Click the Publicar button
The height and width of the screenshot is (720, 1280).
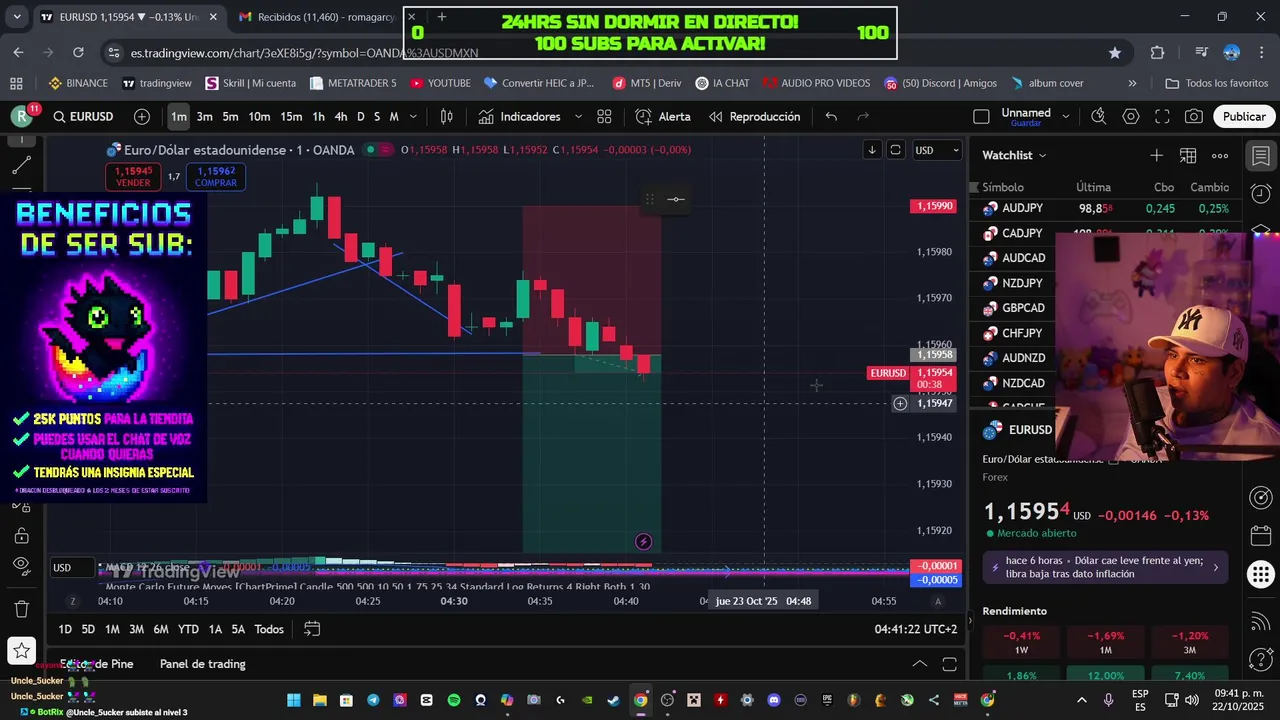(x=1244, y=117)
